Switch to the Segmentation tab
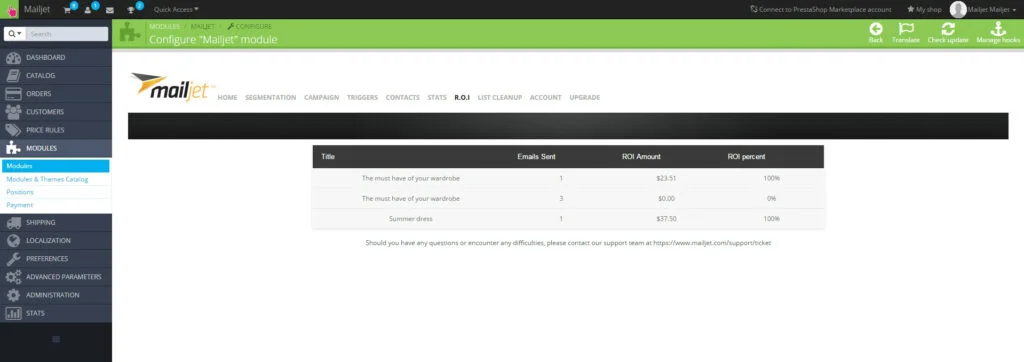Screen dimensions: 1024x362 pyautogui.click(x=270, y=97)
